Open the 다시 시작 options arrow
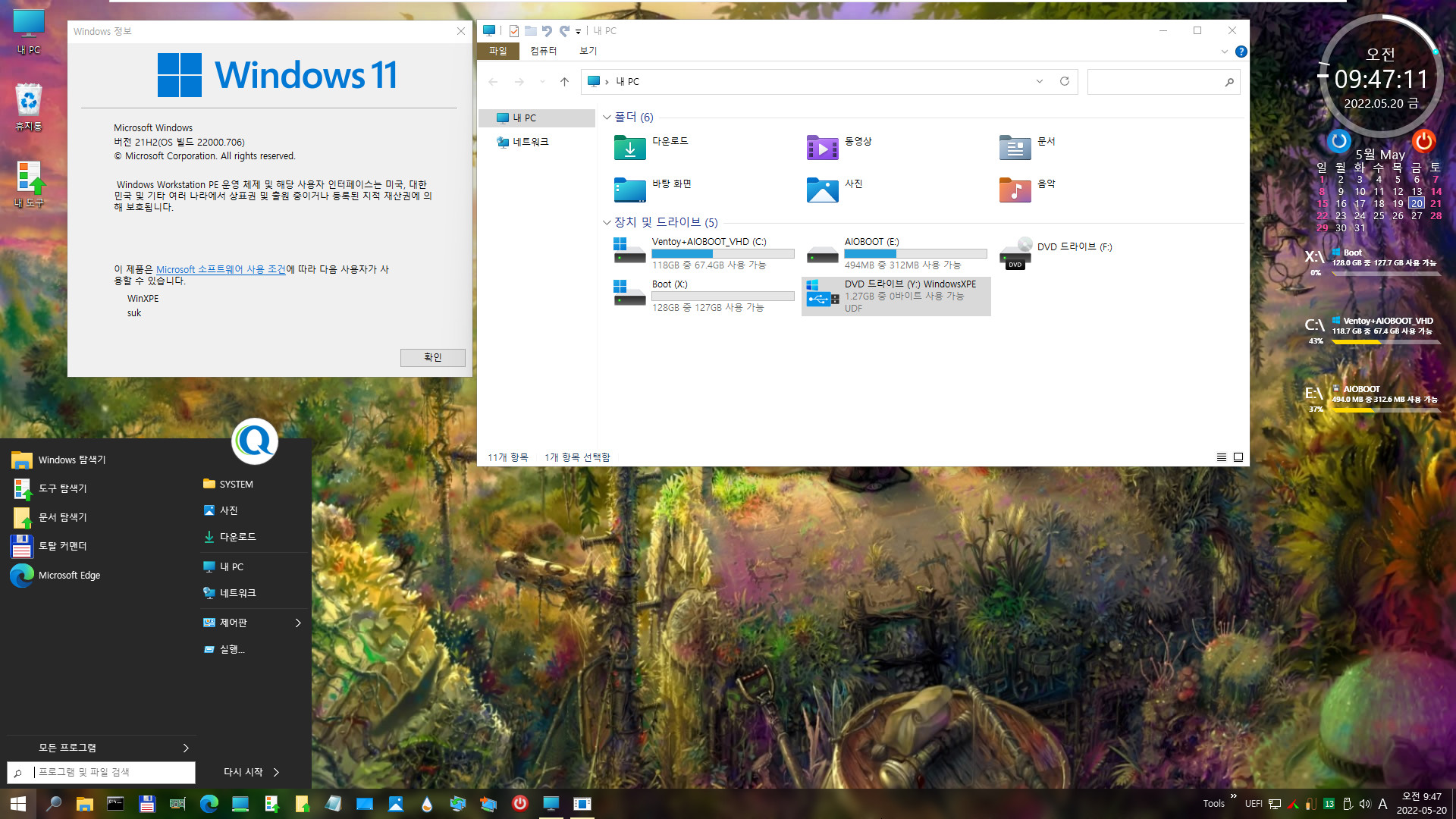The height and width of the screenshot is (819, 1456). [x=276, y=772]
